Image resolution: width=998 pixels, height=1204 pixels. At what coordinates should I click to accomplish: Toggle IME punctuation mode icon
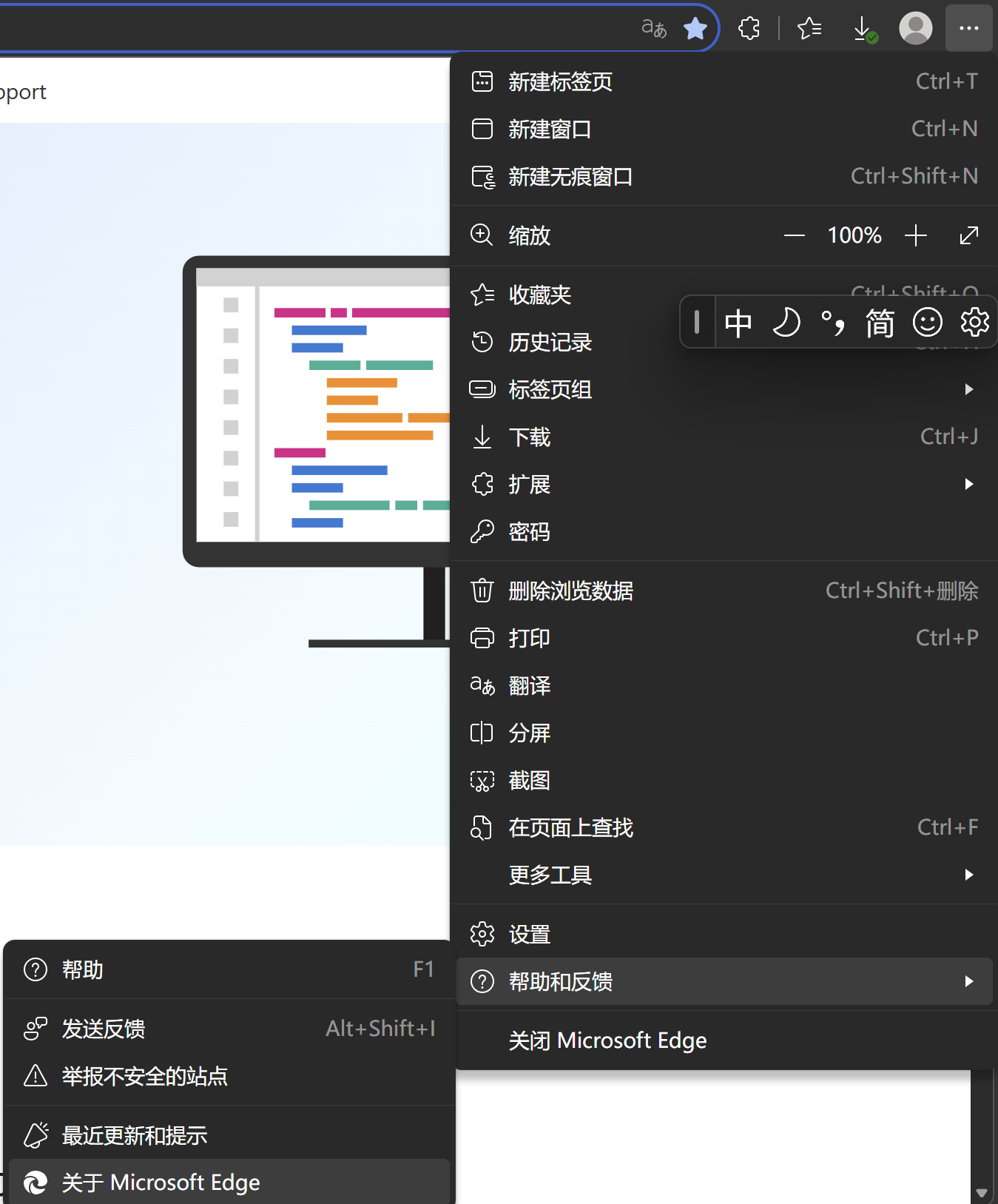click(x=833, y=323)
